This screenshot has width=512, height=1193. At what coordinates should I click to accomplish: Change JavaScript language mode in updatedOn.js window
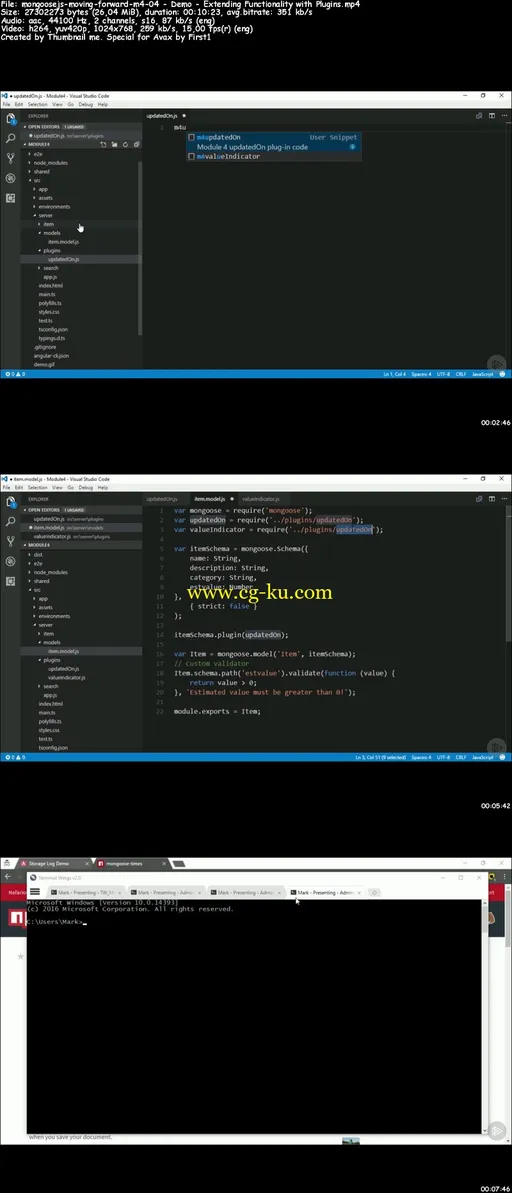pos(483,374)
